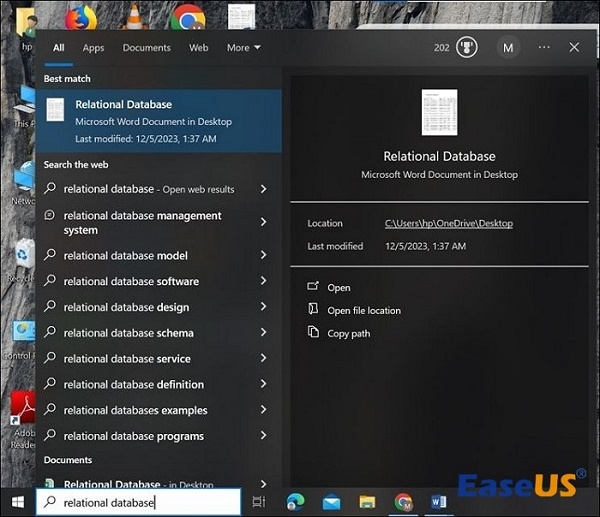Open Microsoft Word from the taskbar
Image resolution: width=600 pixels, height=517 pixels.
point(439,502)
